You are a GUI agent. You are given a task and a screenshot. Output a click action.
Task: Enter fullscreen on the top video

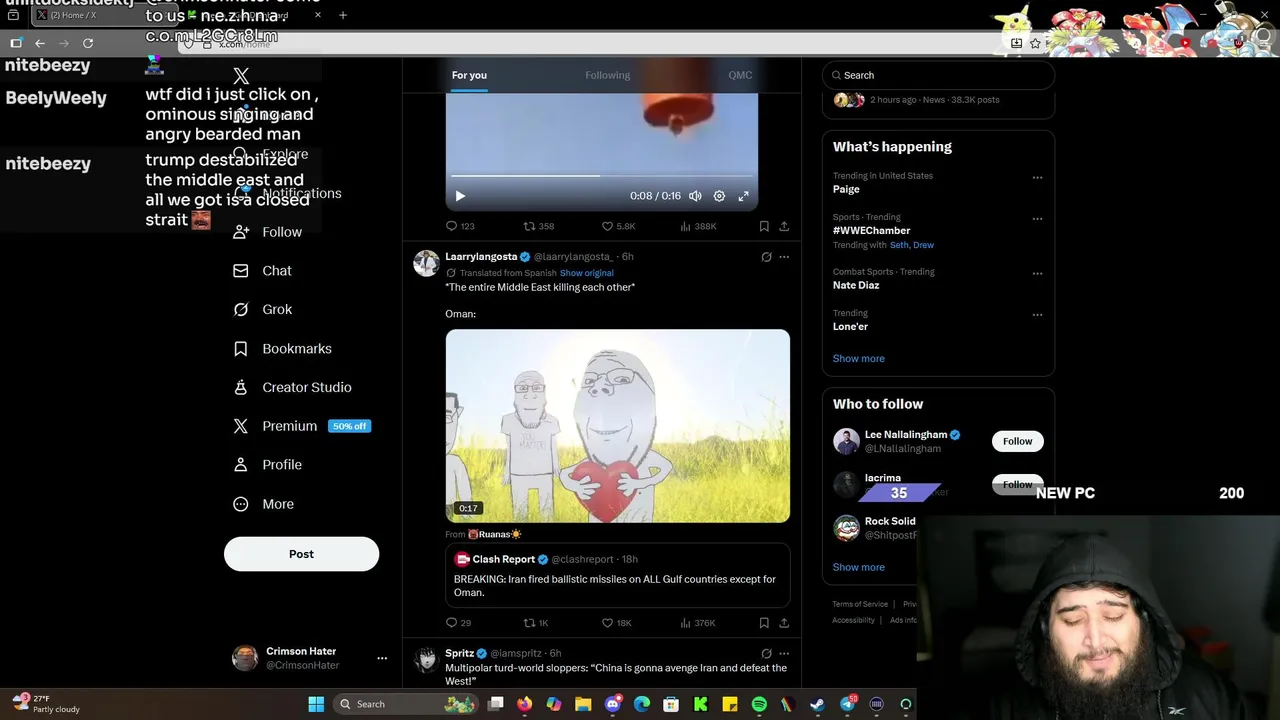pyautogui.click(x=743, y=196)
